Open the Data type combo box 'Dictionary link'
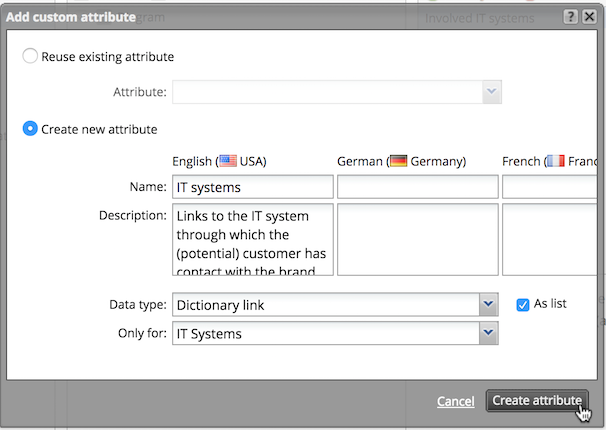Viewport: 606px width, 430px height. coord(335,304)
